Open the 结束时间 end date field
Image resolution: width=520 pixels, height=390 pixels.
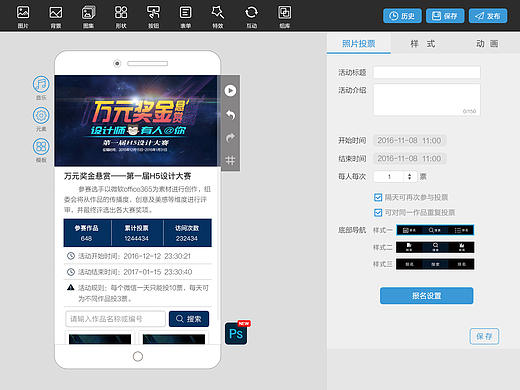click(410, 159)
